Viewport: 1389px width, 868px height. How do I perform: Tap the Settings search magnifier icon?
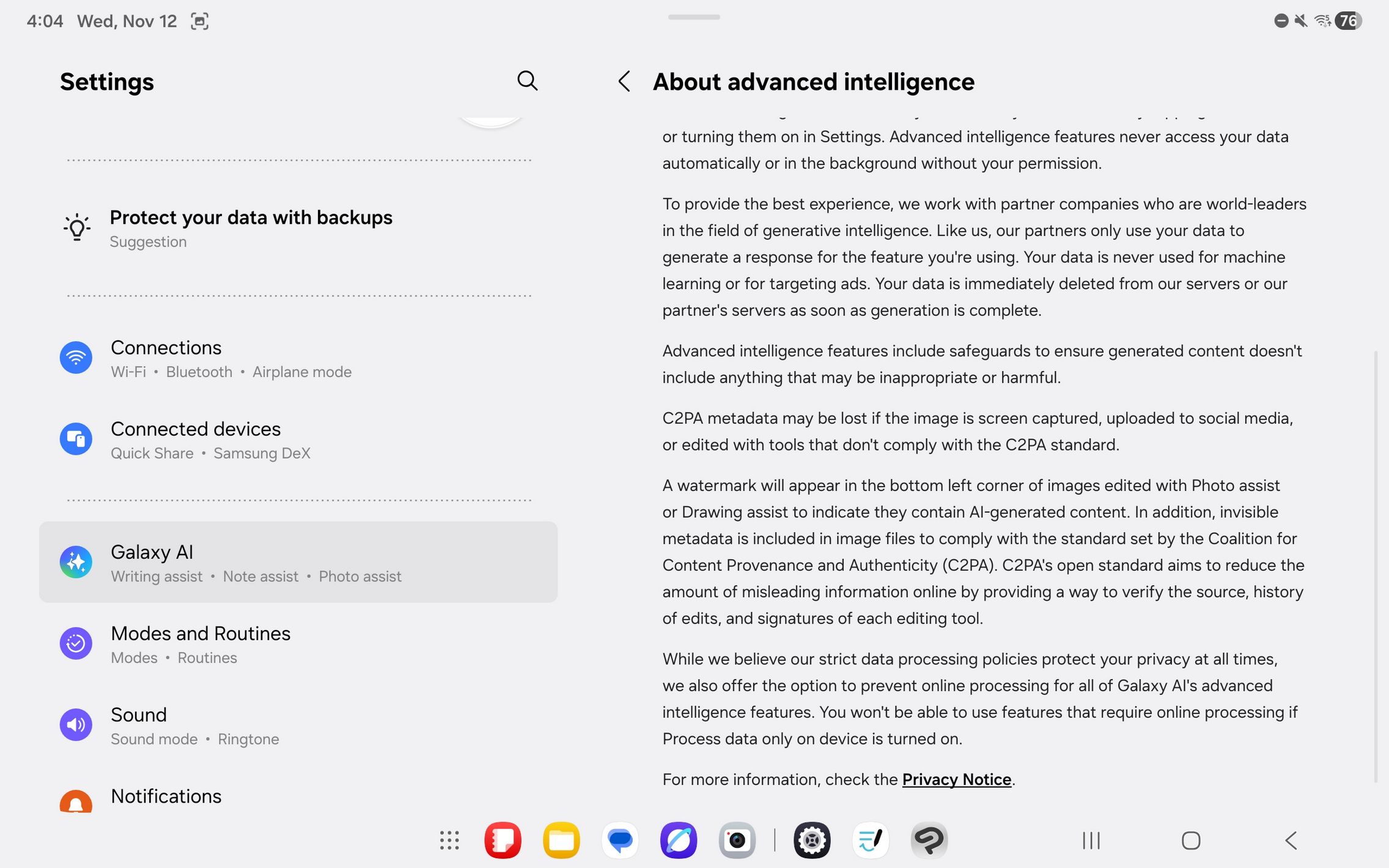tap(527, 81)
